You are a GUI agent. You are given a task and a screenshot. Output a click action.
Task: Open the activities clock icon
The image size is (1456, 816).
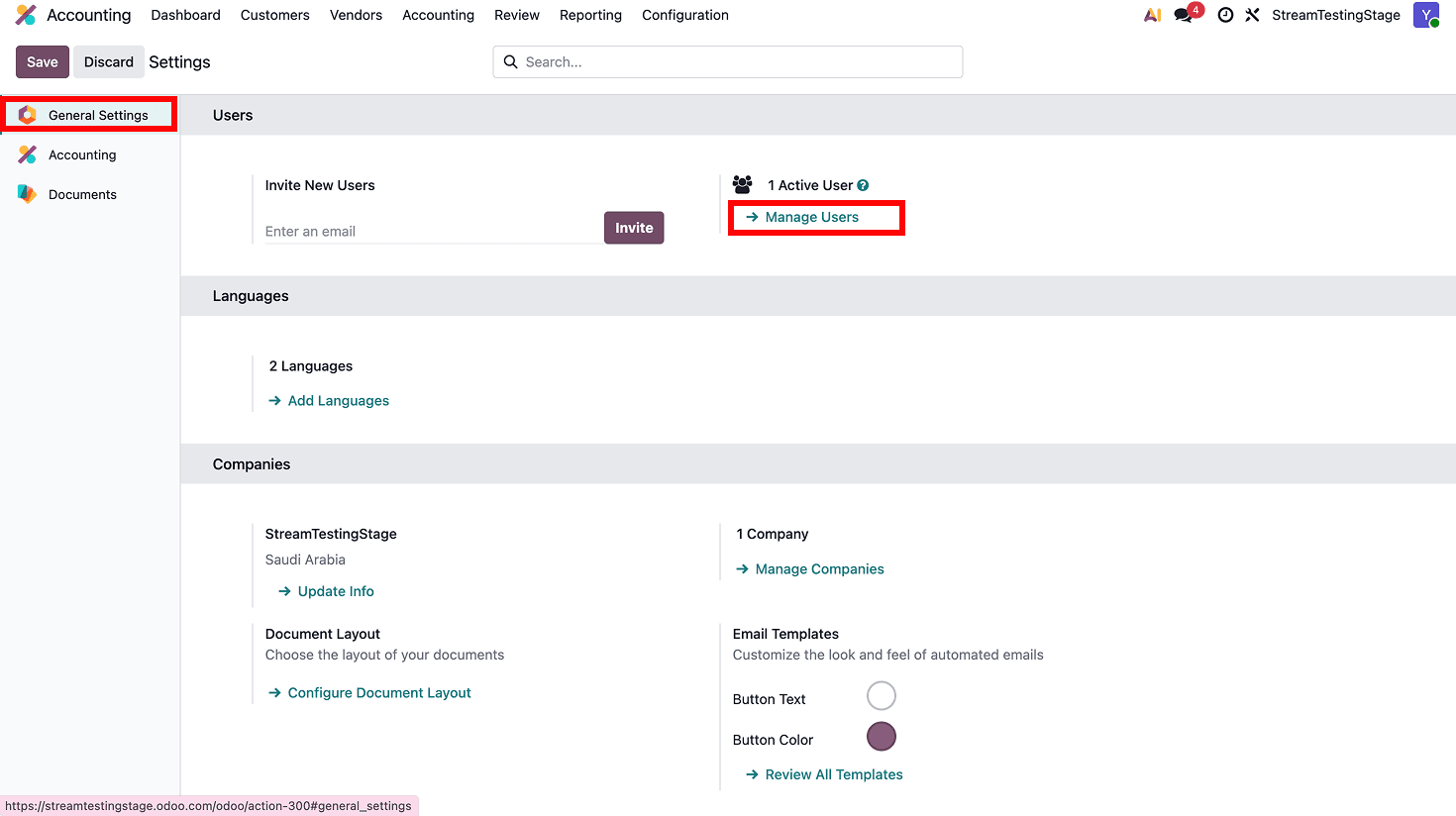(1225, 15)
